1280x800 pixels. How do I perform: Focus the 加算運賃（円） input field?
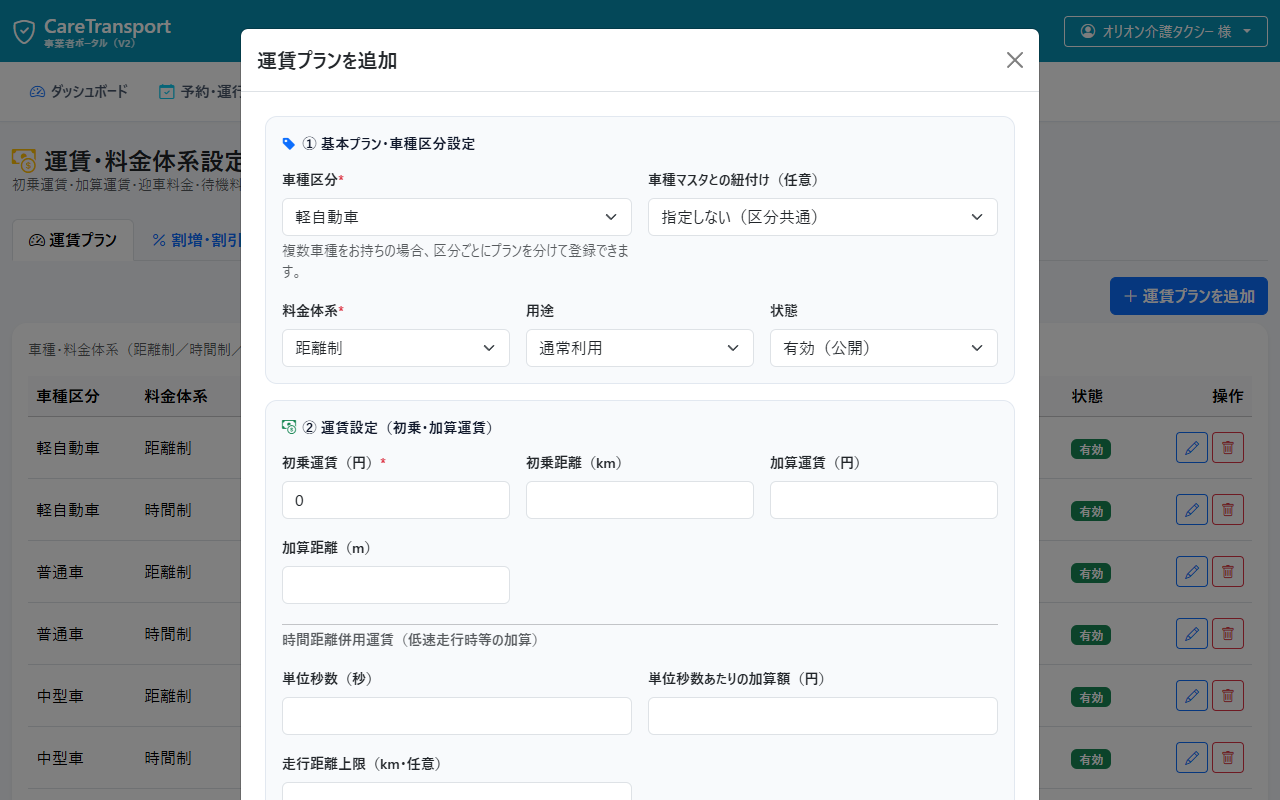[x=884, y=500]
